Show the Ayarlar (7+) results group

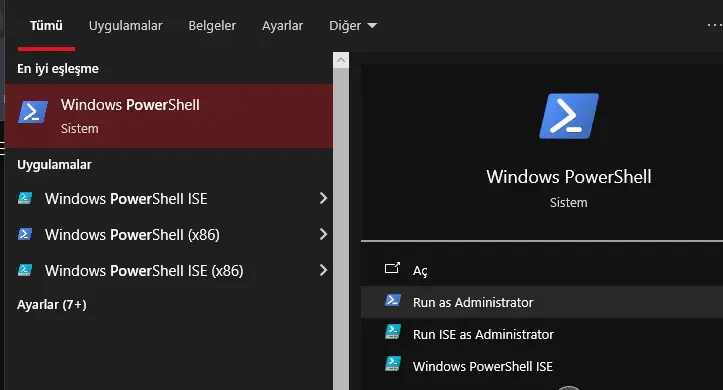point(52,305)
